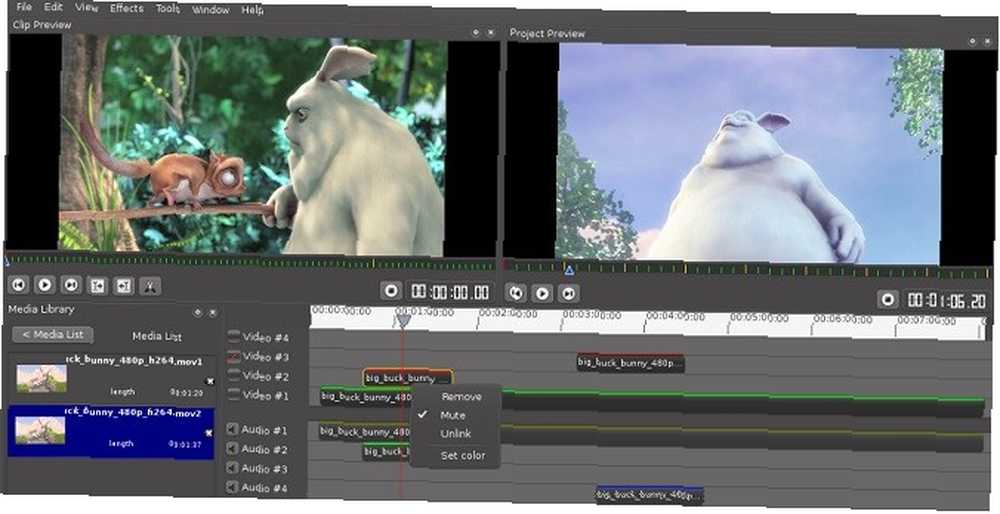Toggle visibility of Video #3 track
The height and width of the screenshot is (514, 1000).
234,356
